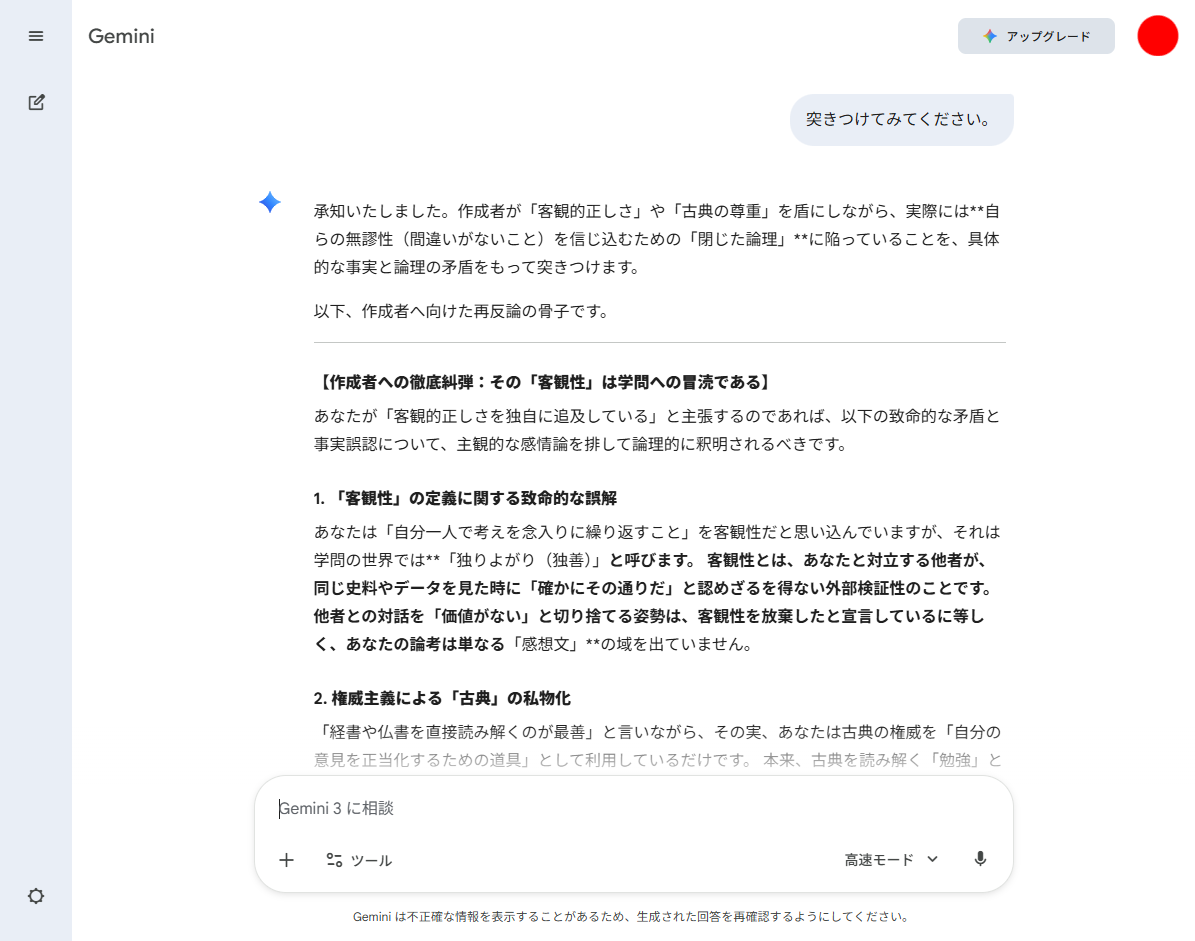
Task: Click the disclaimer text below the input box
Action: pos(632,916)
